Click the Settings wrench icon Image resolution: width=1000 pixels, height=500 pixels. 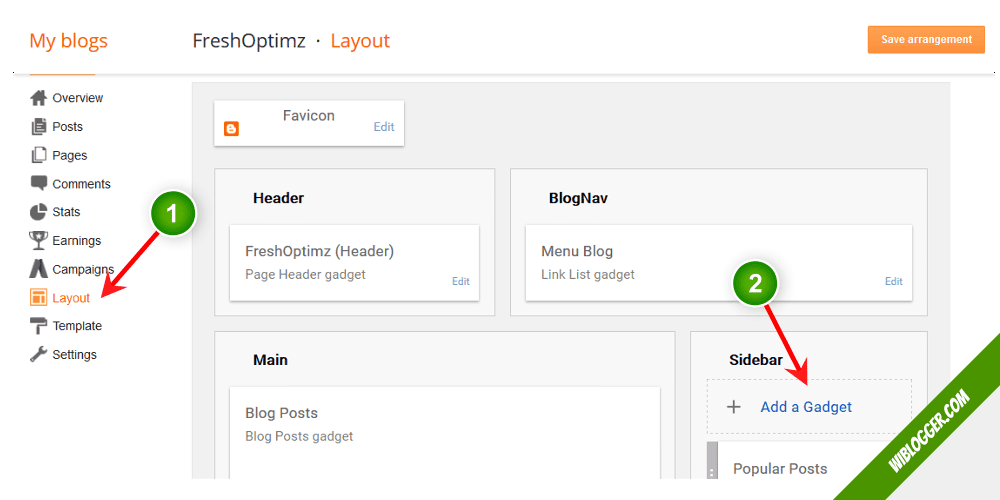point(39,355)
